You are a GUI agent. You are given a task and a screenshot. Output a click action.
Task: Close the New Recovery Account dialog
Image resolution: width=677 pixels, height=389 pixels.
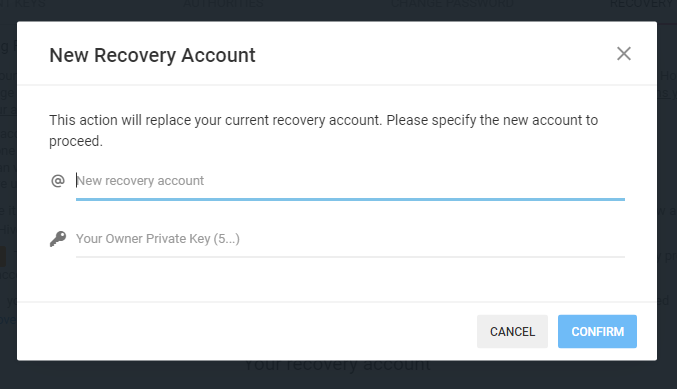pyautogui.click(x=623, y=54)
